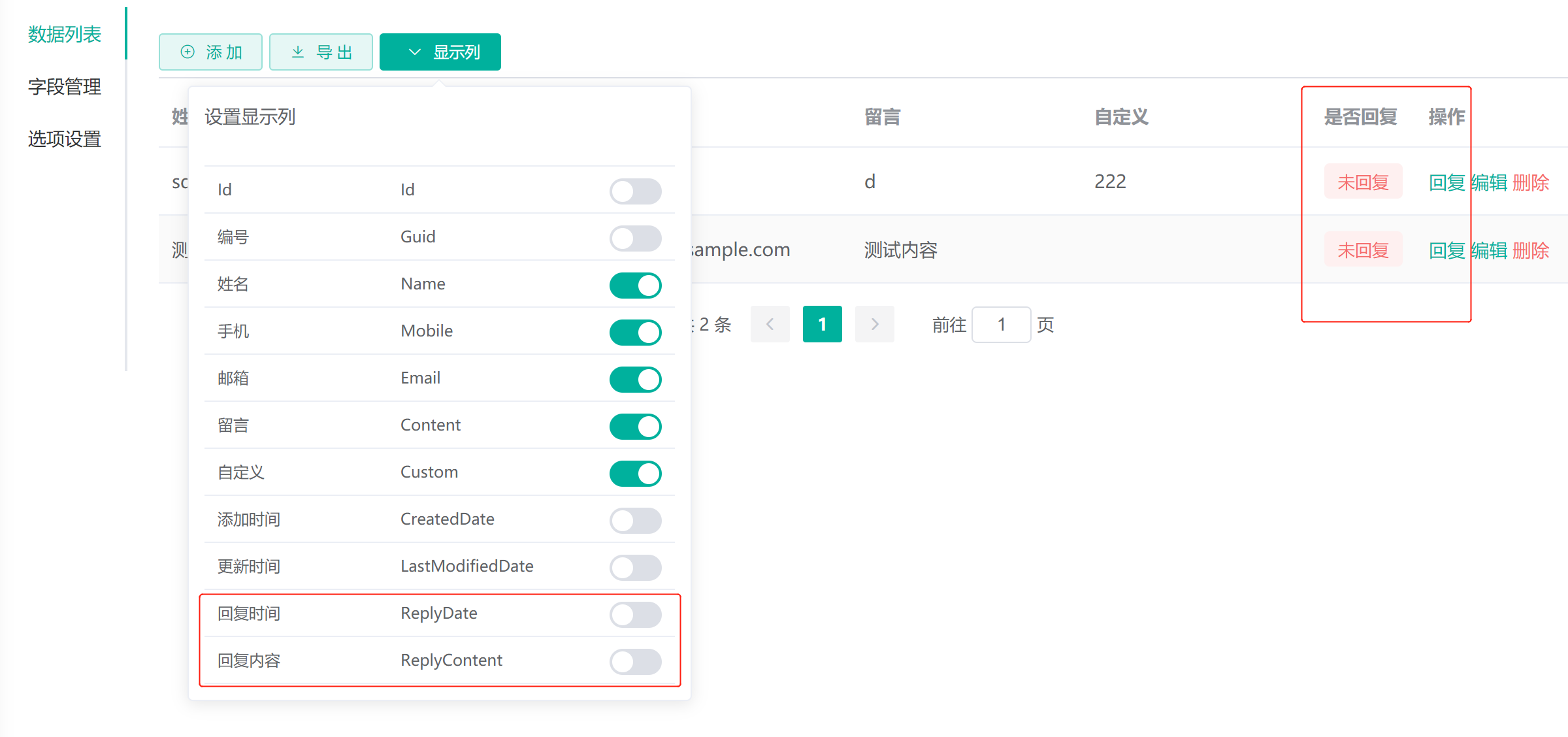
Task: Toggle the CreatedDate column switch
Action: [635, 521]
